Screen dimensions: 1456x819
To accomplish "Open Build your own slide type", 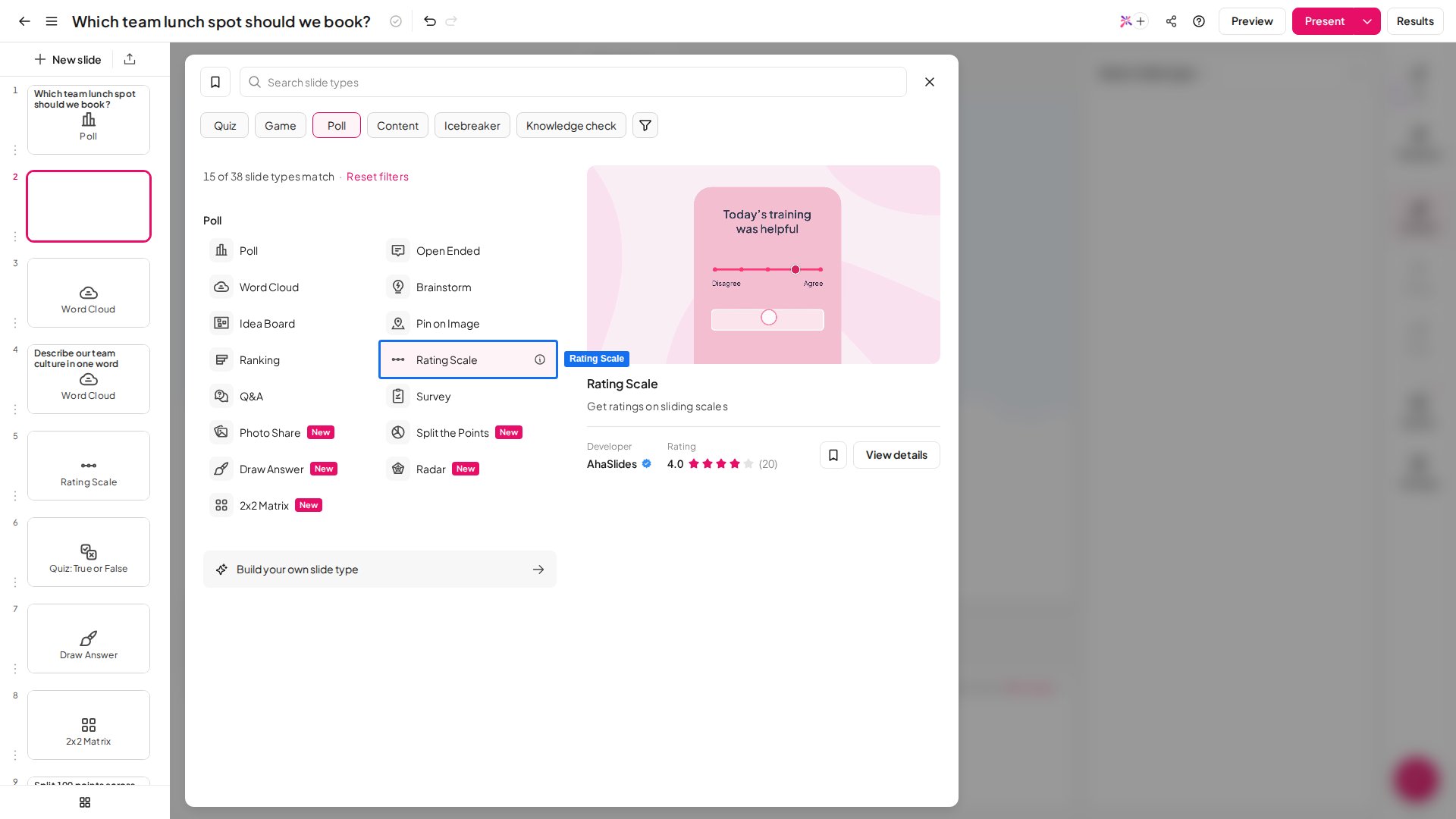I will pos(380,569).
